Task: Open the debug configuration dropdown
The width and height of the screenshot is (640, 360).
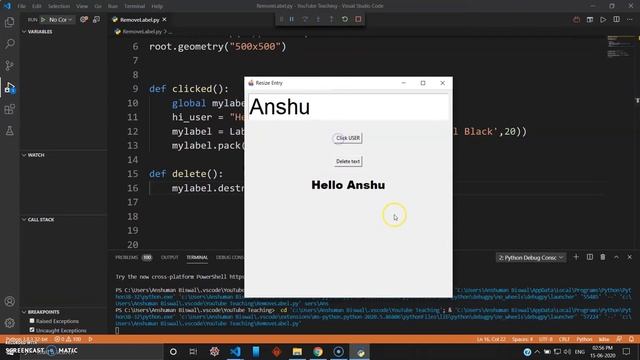Action: coord(60,20)
